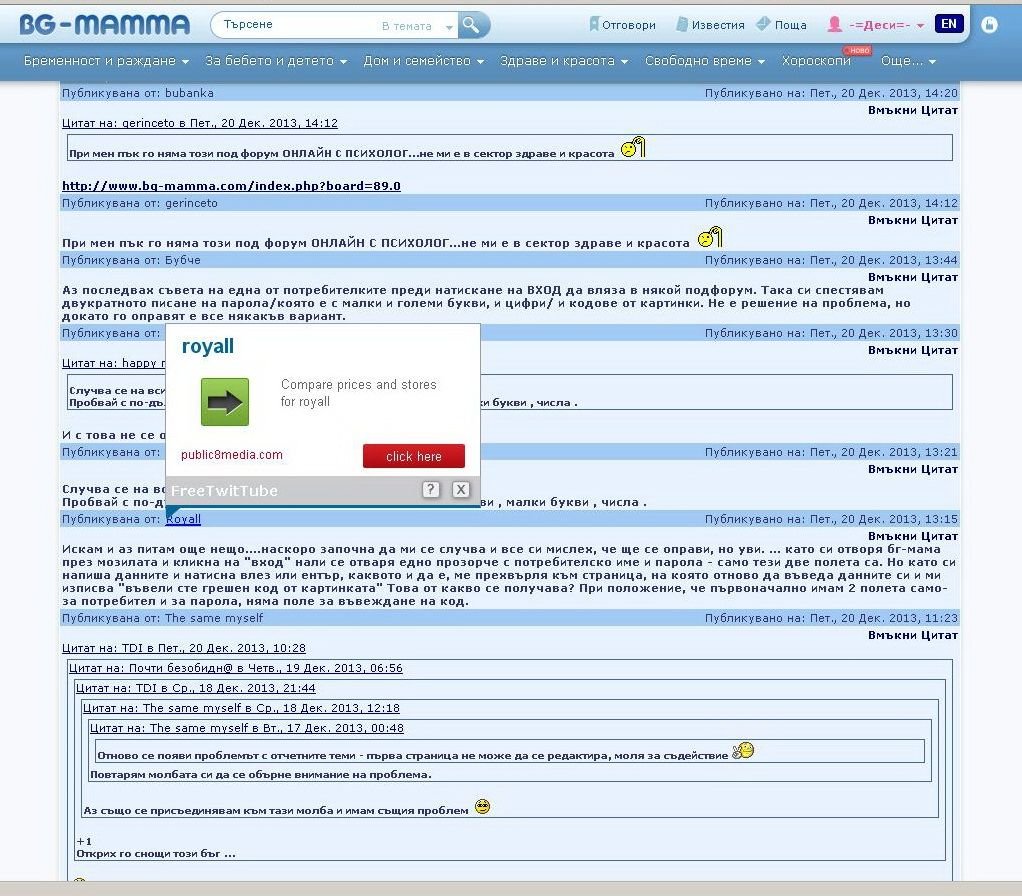This screenshot has height=896, width=1022.
Task: Click the red 'click here' ad button
Action: tap(413, 456)
